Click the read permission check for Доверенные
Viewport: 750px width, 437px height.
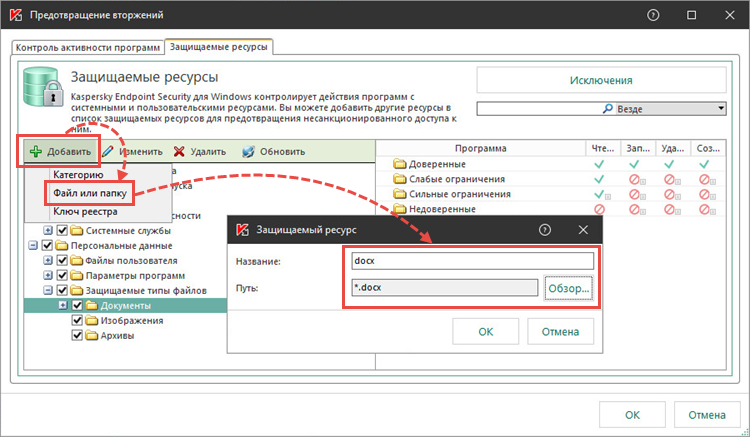click(599, 164)
